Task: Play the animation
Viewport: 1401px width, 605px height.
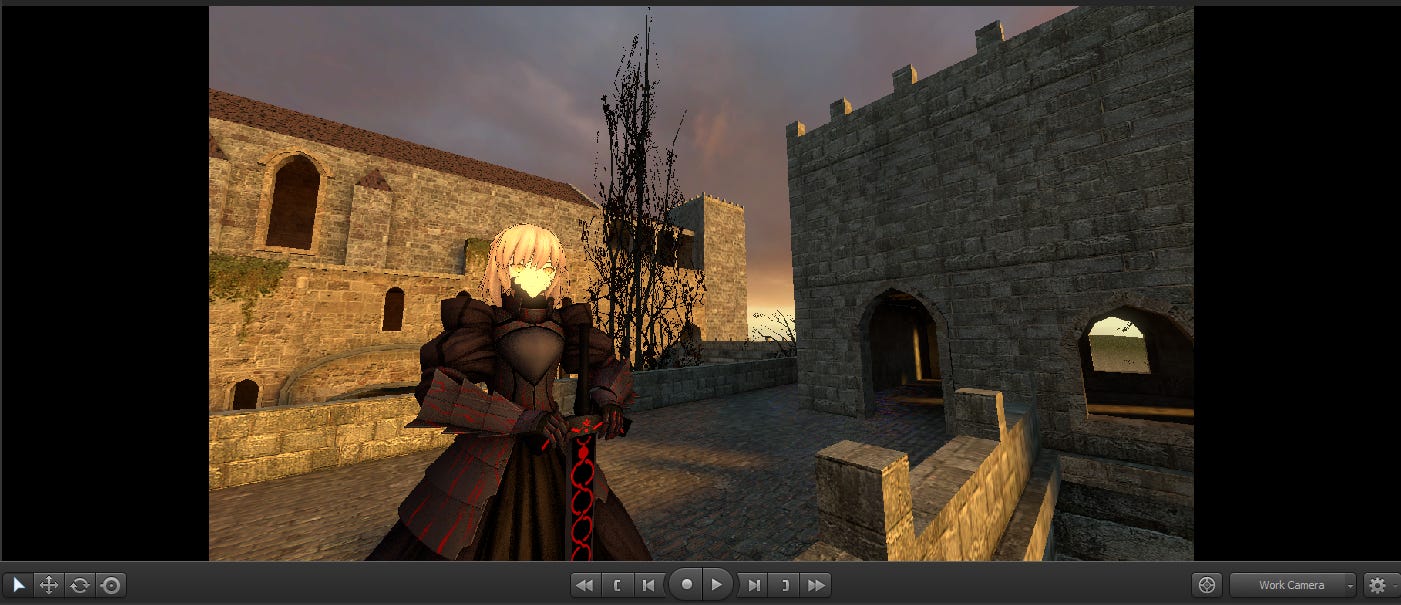Action: click(x=717, y=585)
